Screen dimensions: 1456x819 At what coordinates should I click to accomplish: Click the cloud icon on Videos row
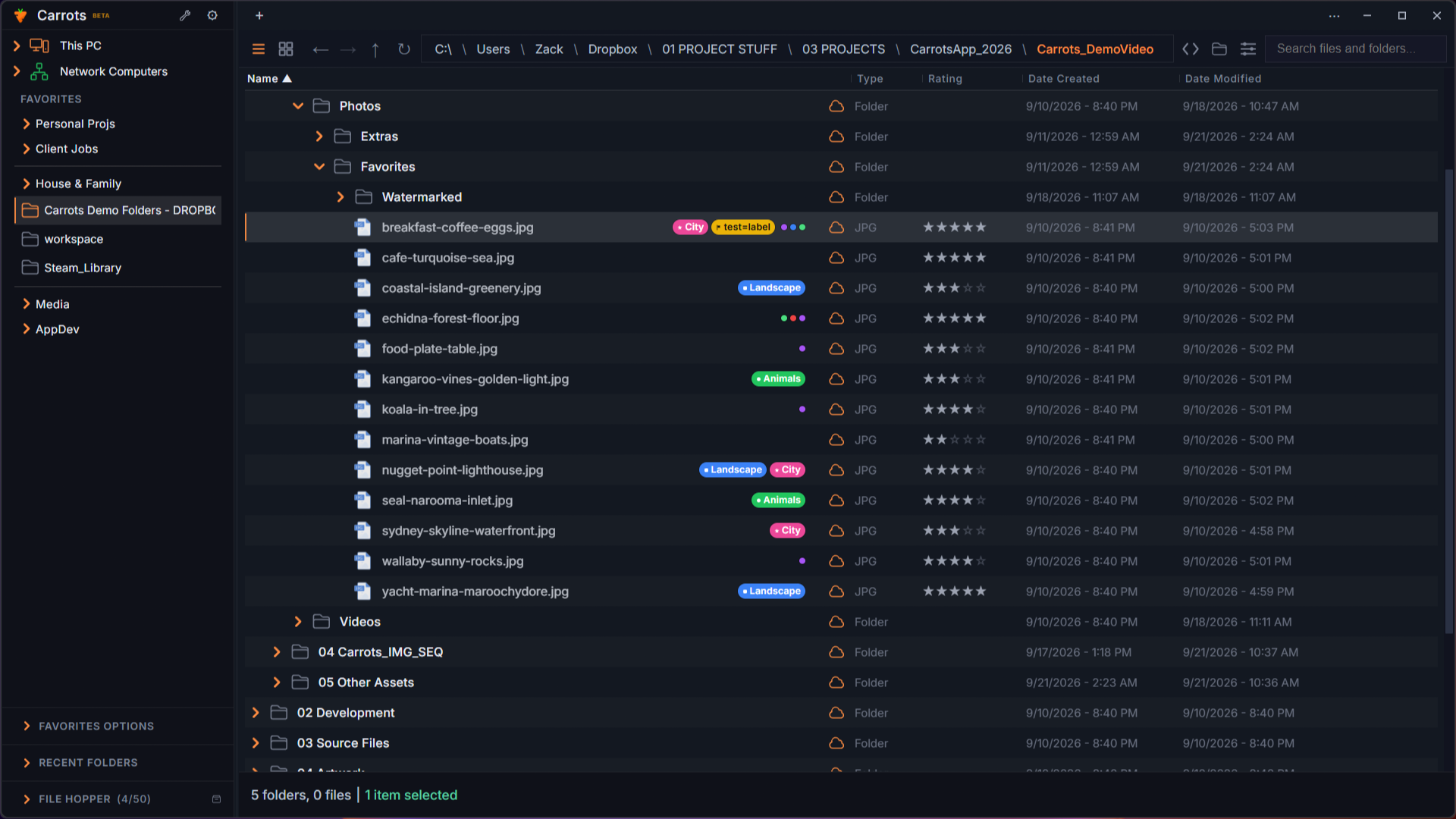[x=836, y=622]
